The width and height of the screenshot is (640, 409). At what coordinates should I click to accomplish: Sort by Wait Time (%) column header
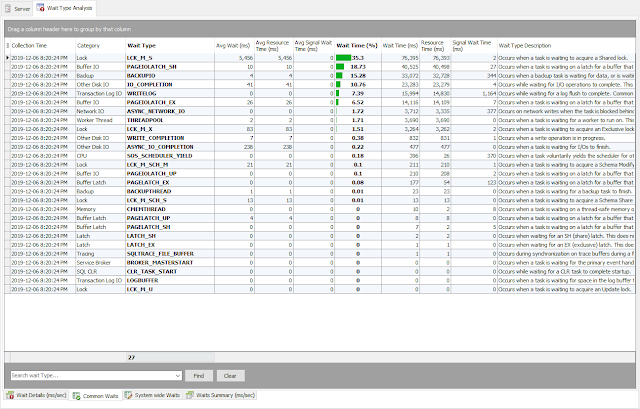[x=357, y=45]
